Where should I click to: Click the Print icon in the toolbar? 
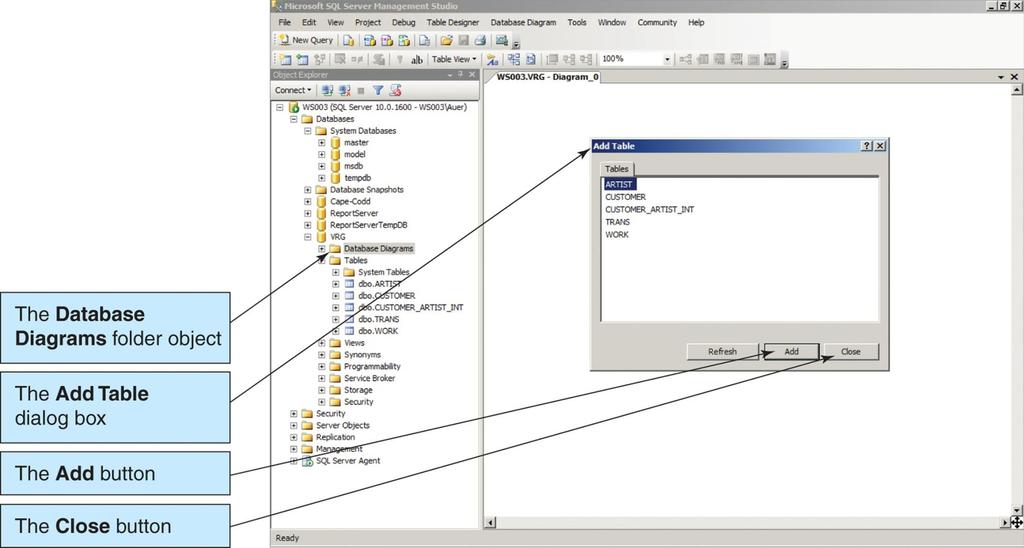[x=480, y=40]
